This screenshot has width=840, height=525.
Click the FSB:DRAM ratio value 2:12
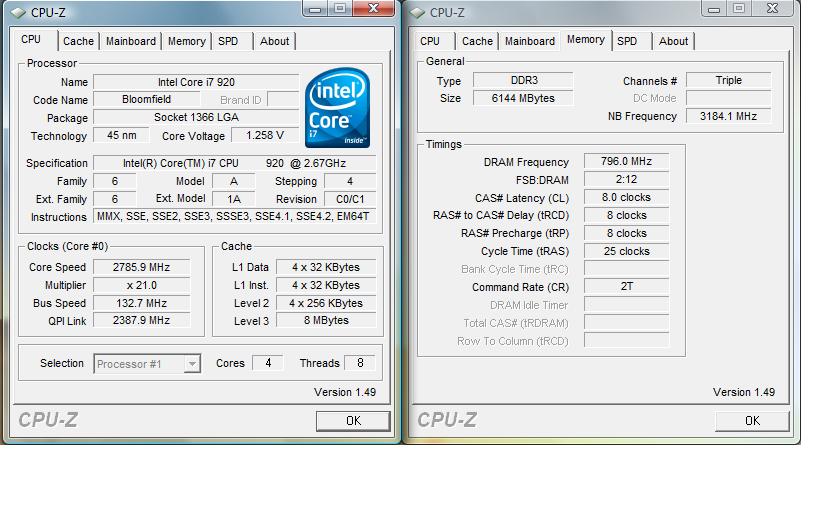[626, 179]
